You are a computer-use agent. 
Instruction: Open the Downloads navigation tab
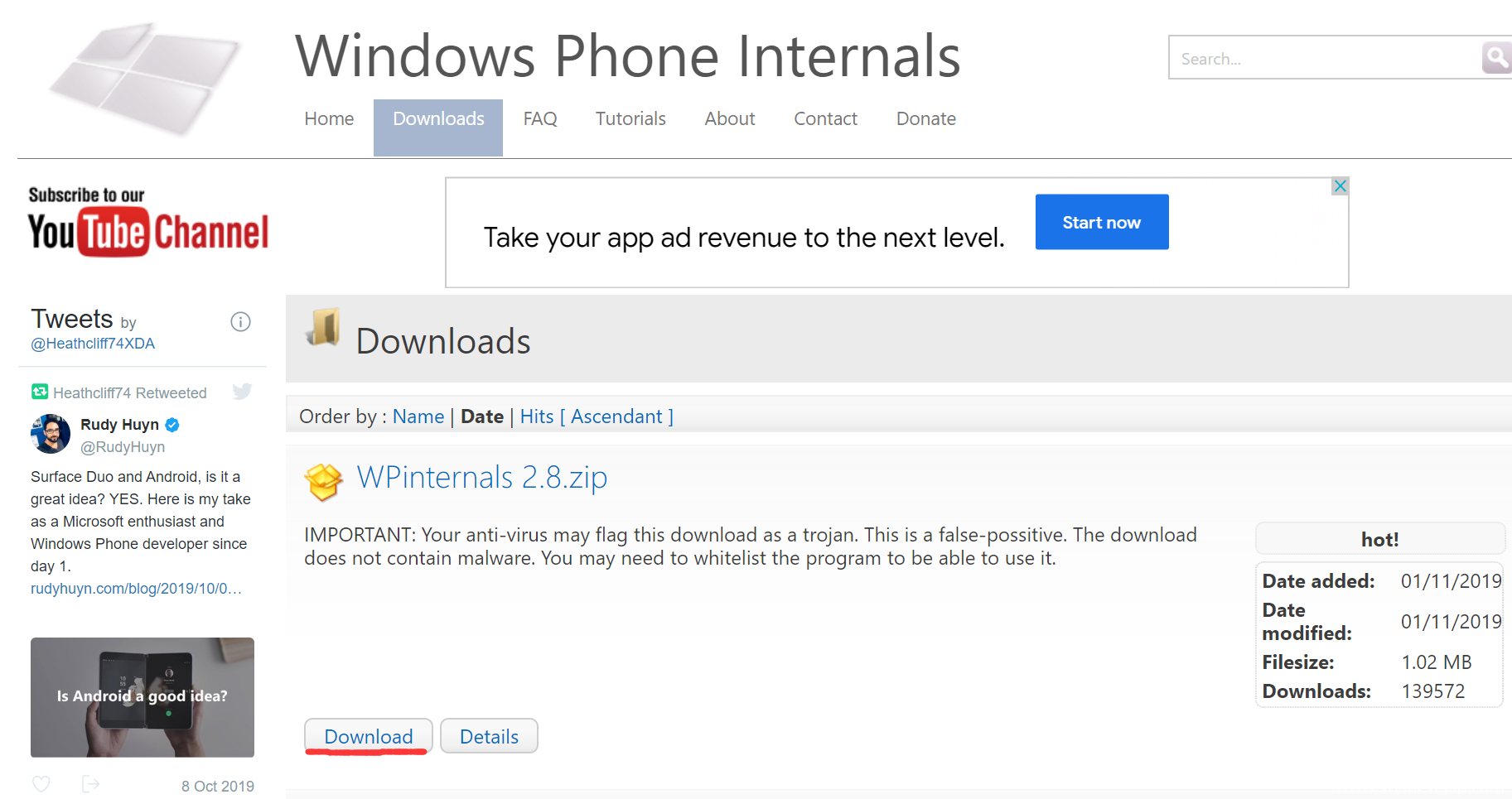point(438,119)
